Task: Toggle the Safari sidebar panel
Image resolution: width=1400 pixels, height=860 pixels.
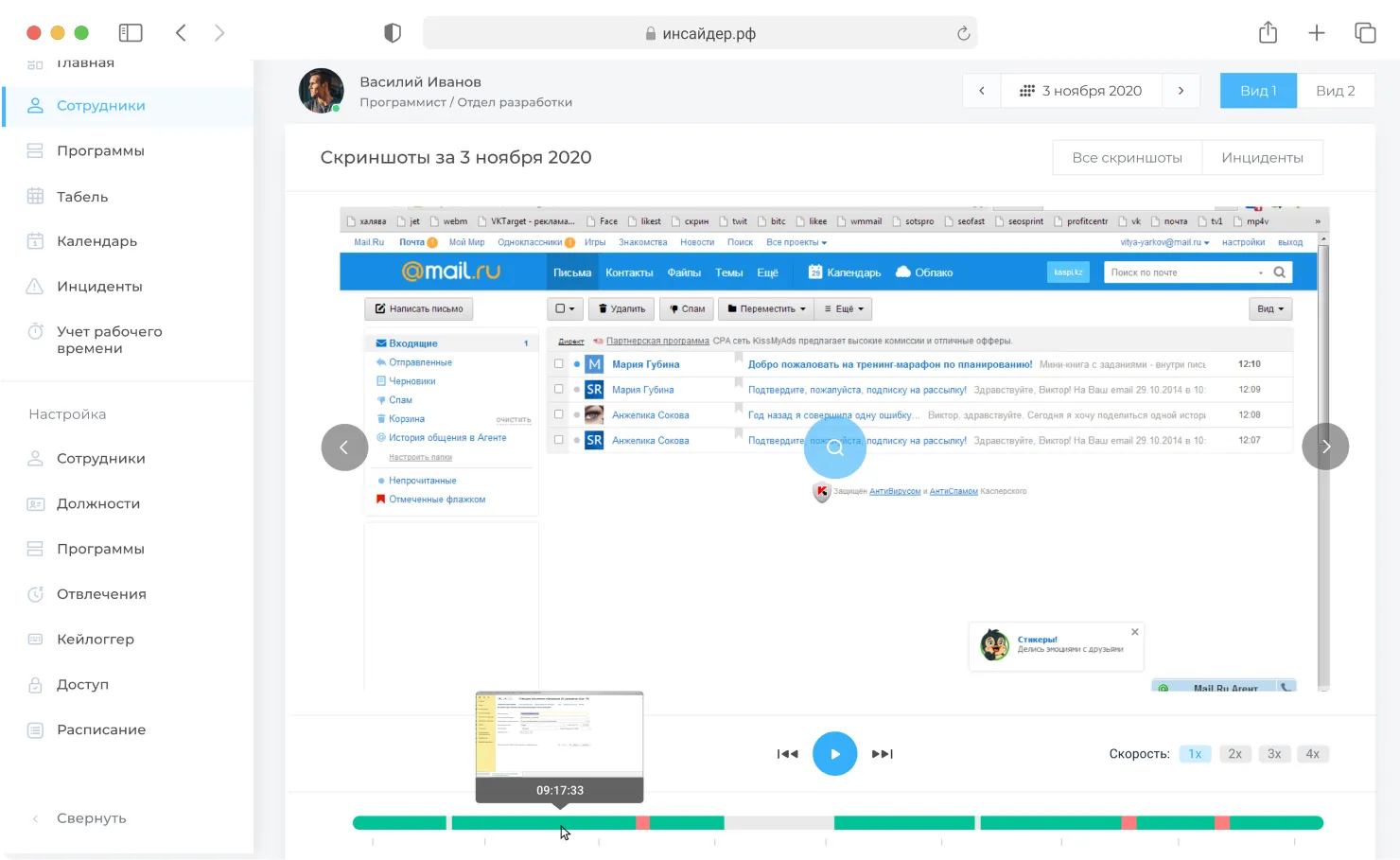Action: point(131,33)
